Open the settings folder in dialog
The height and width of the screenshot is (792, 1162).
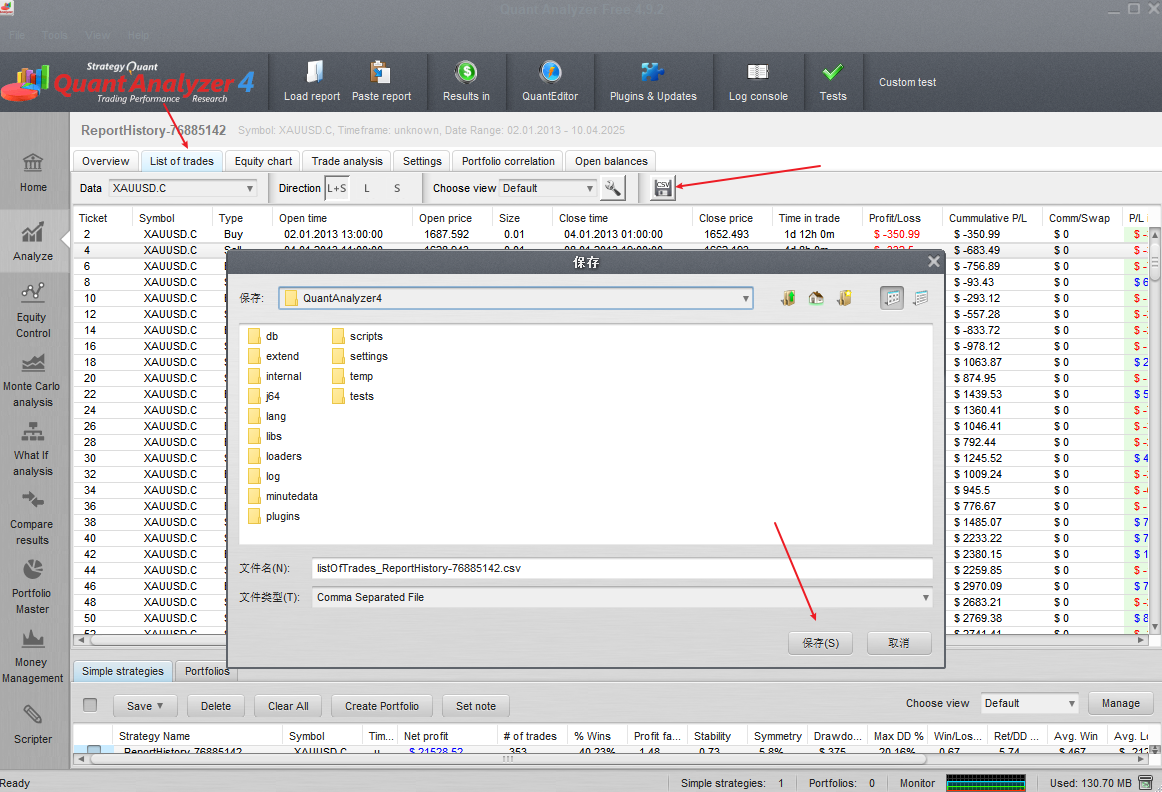coord(359,356)
